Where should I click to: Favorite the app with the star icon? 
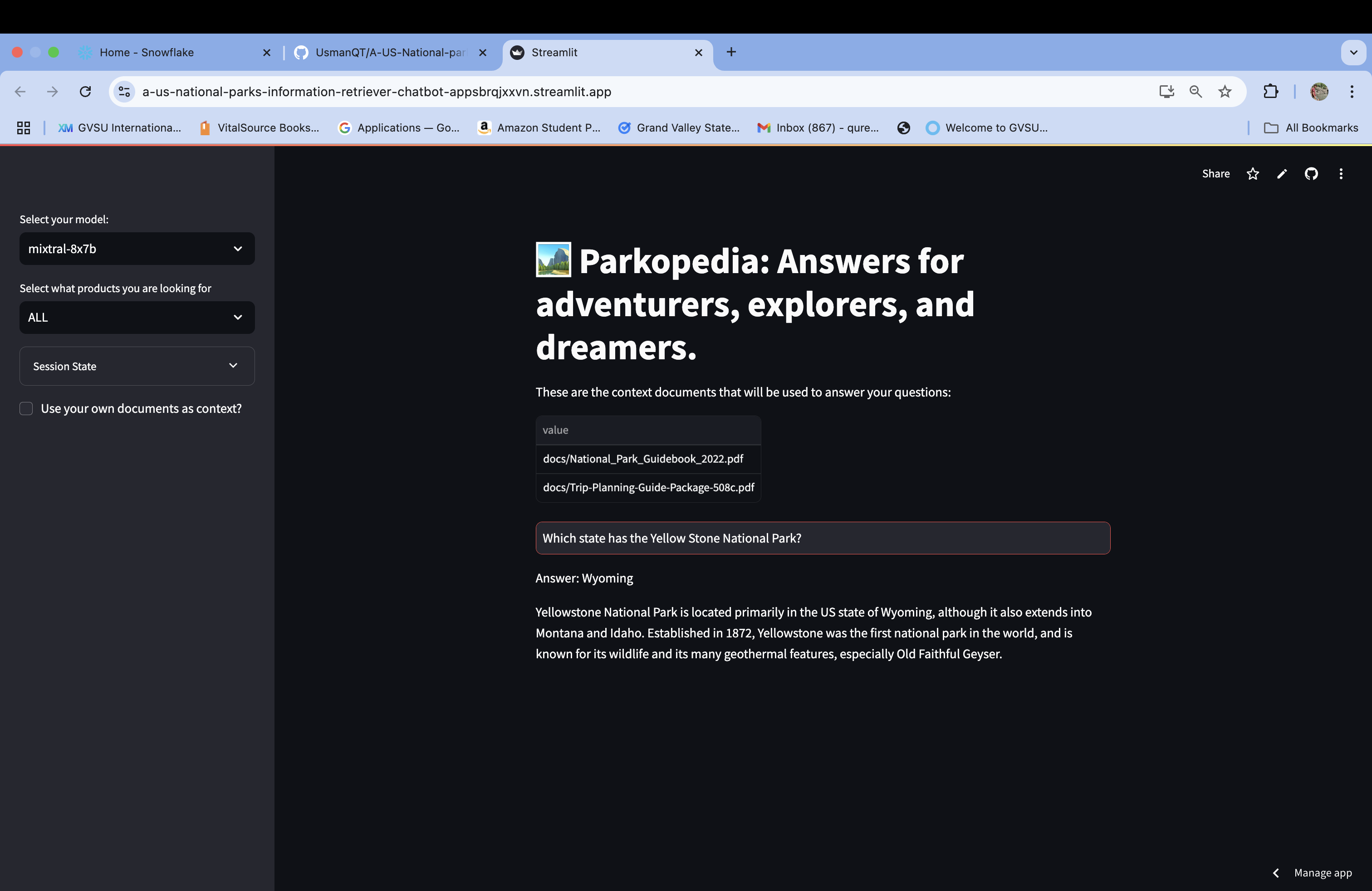(x=1252, y=173)
